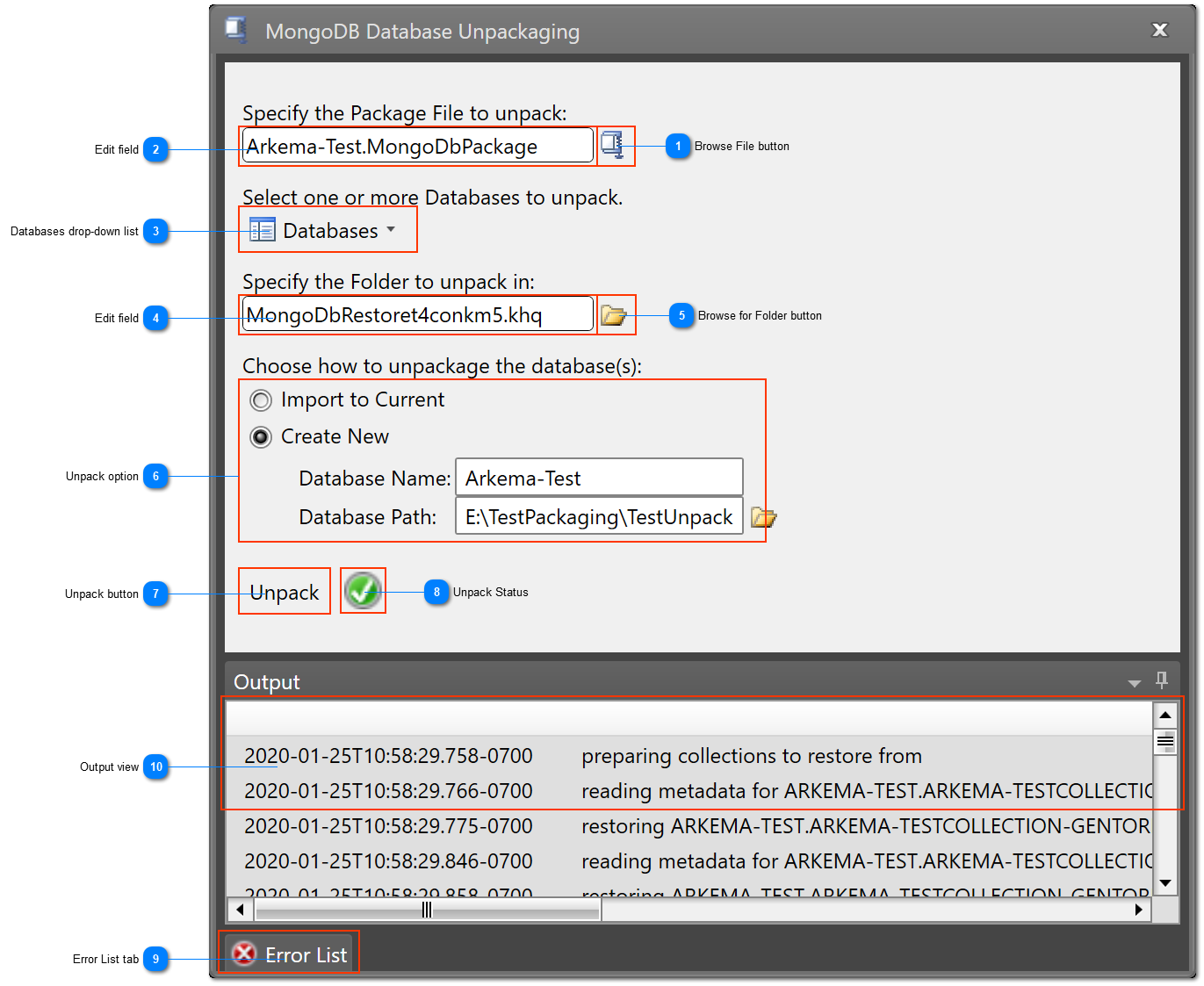Click the pin icon in Output panel header
The width and height of the screenshot is (1204, 986).
click(1162, 680)
